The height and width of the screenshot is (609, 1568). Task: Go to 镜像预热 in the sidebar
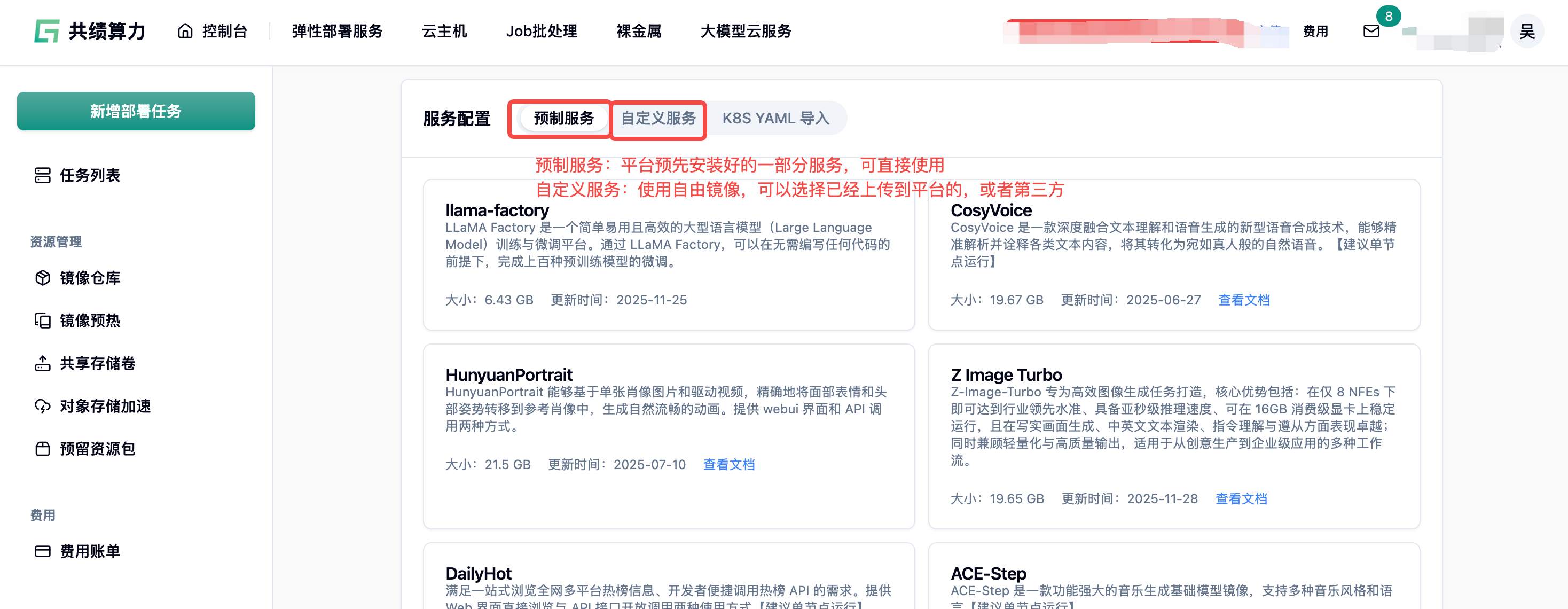(90, 321)
